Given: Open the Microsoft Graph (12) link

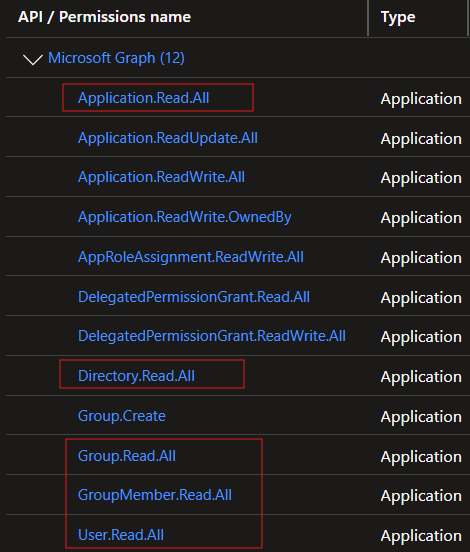Looking at the screenshot, I should (116, 58).
